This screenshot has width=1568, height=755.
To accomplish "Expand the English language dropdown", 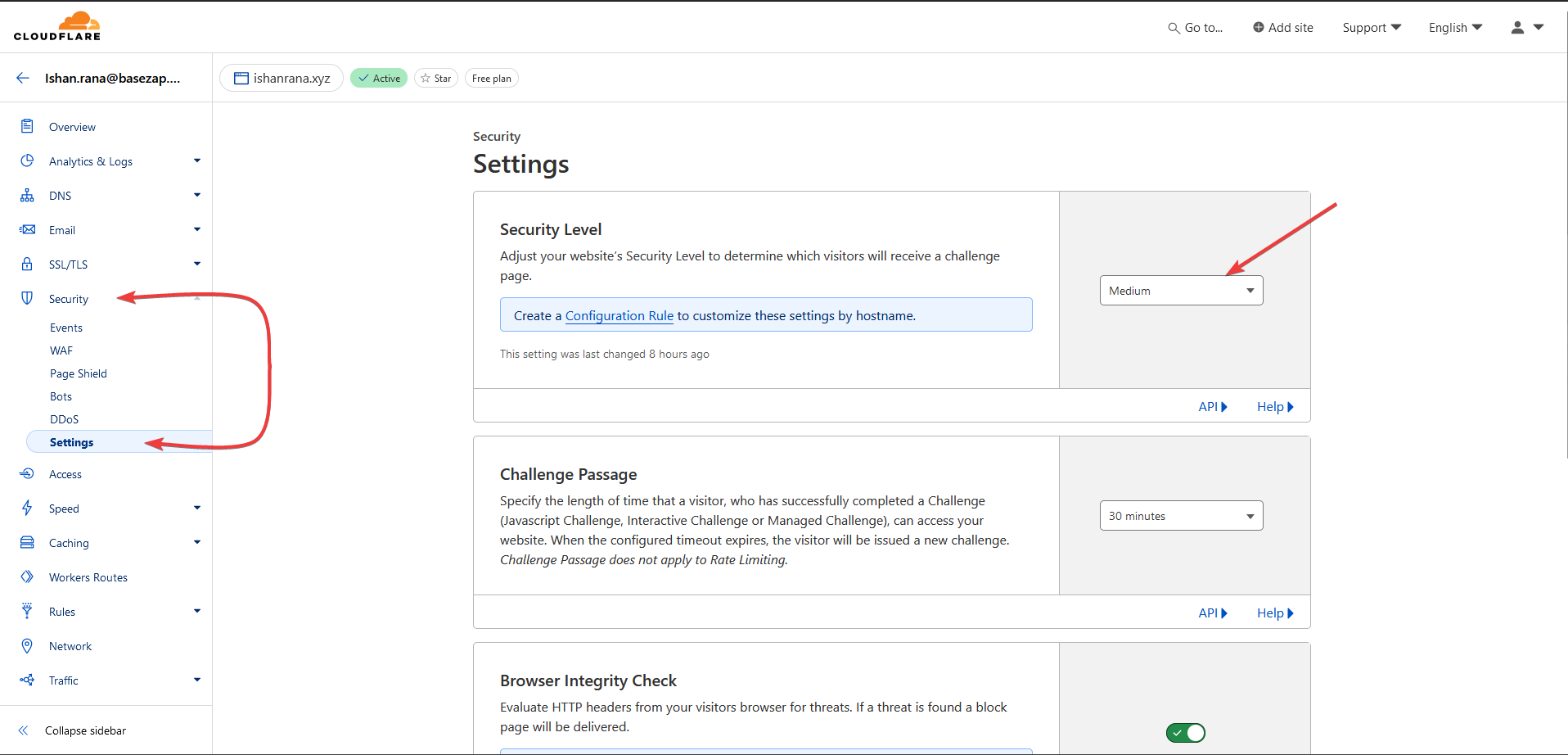I will (x=1454, y=27).
